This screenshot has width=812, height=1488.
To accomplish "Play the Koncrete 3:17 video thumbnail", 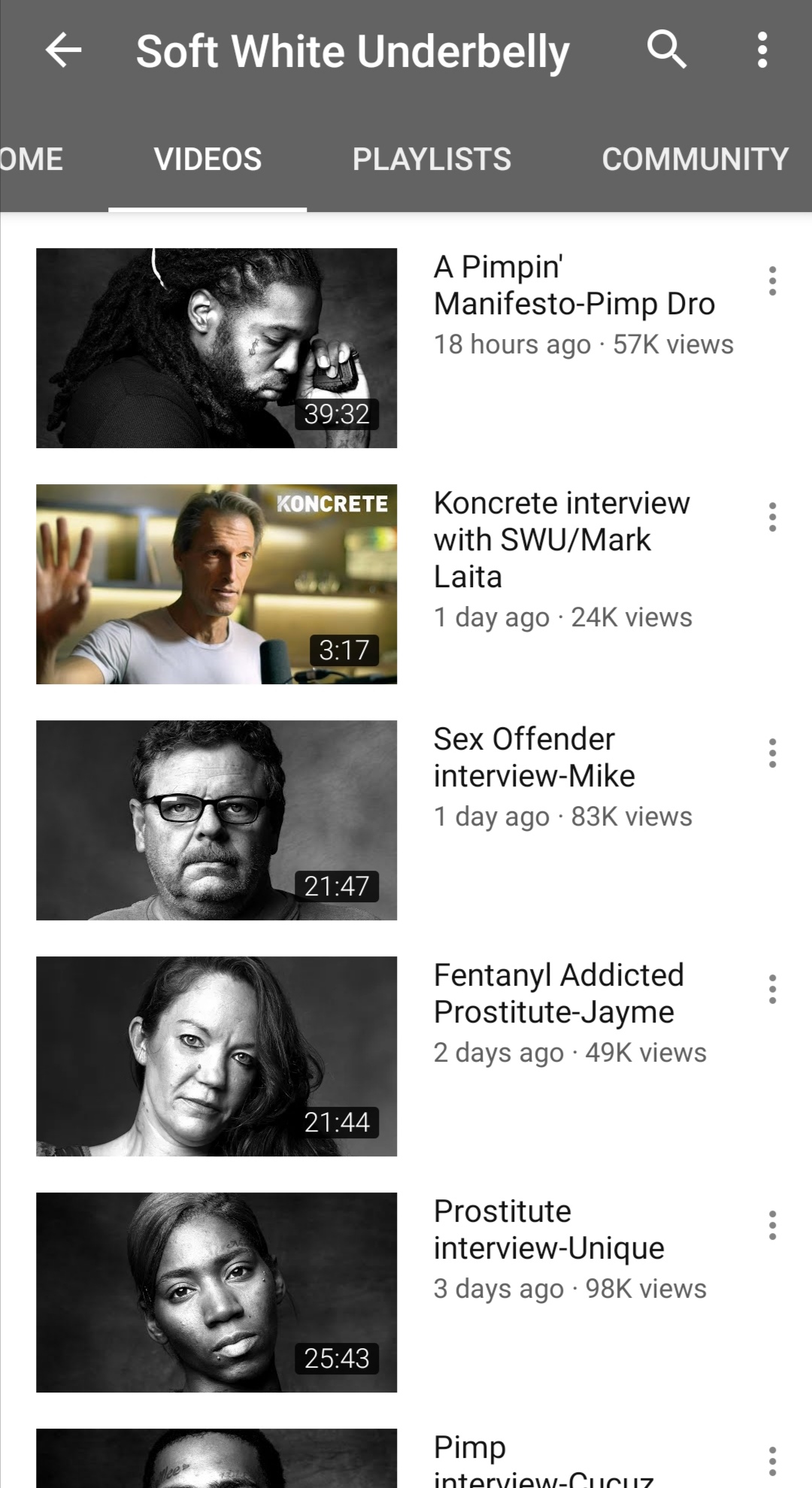I will point(217,584).
